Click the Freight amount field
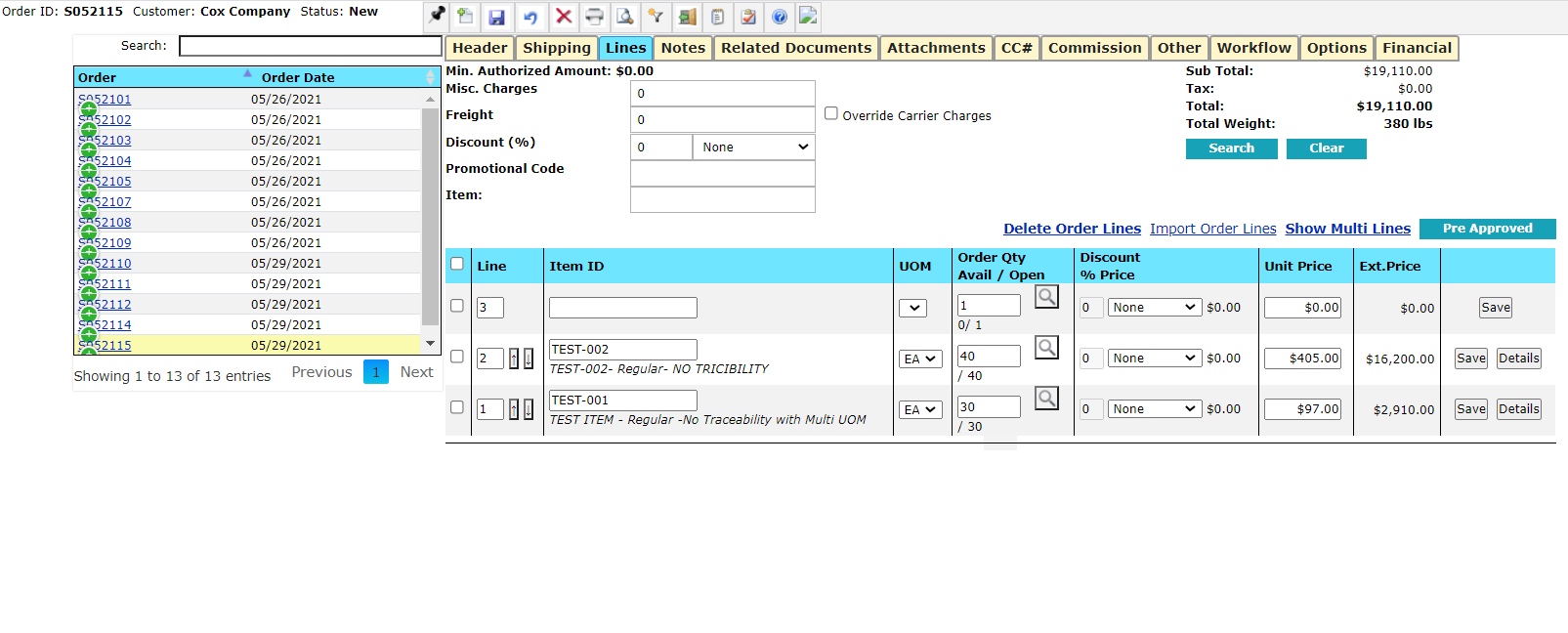This screenshot has height=633, width=1568. [x=723, y=119]
